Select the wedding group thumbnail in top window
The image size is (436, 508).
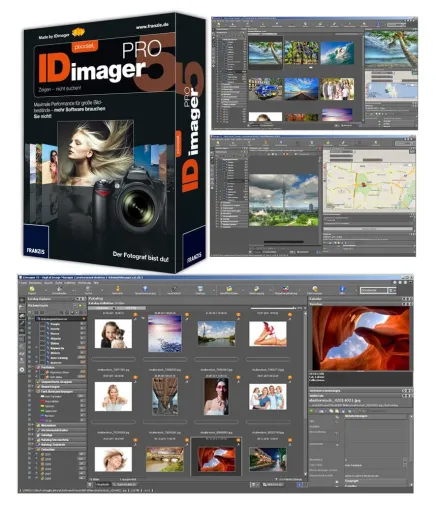coord(337,89)
